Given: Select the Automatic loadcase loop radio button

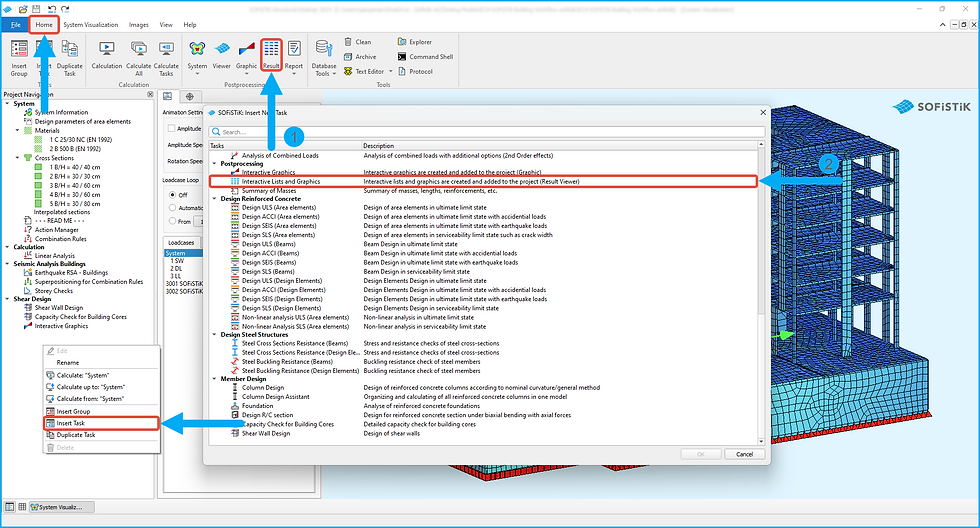Looking at the screenshot, I should (x=172, y=208).
